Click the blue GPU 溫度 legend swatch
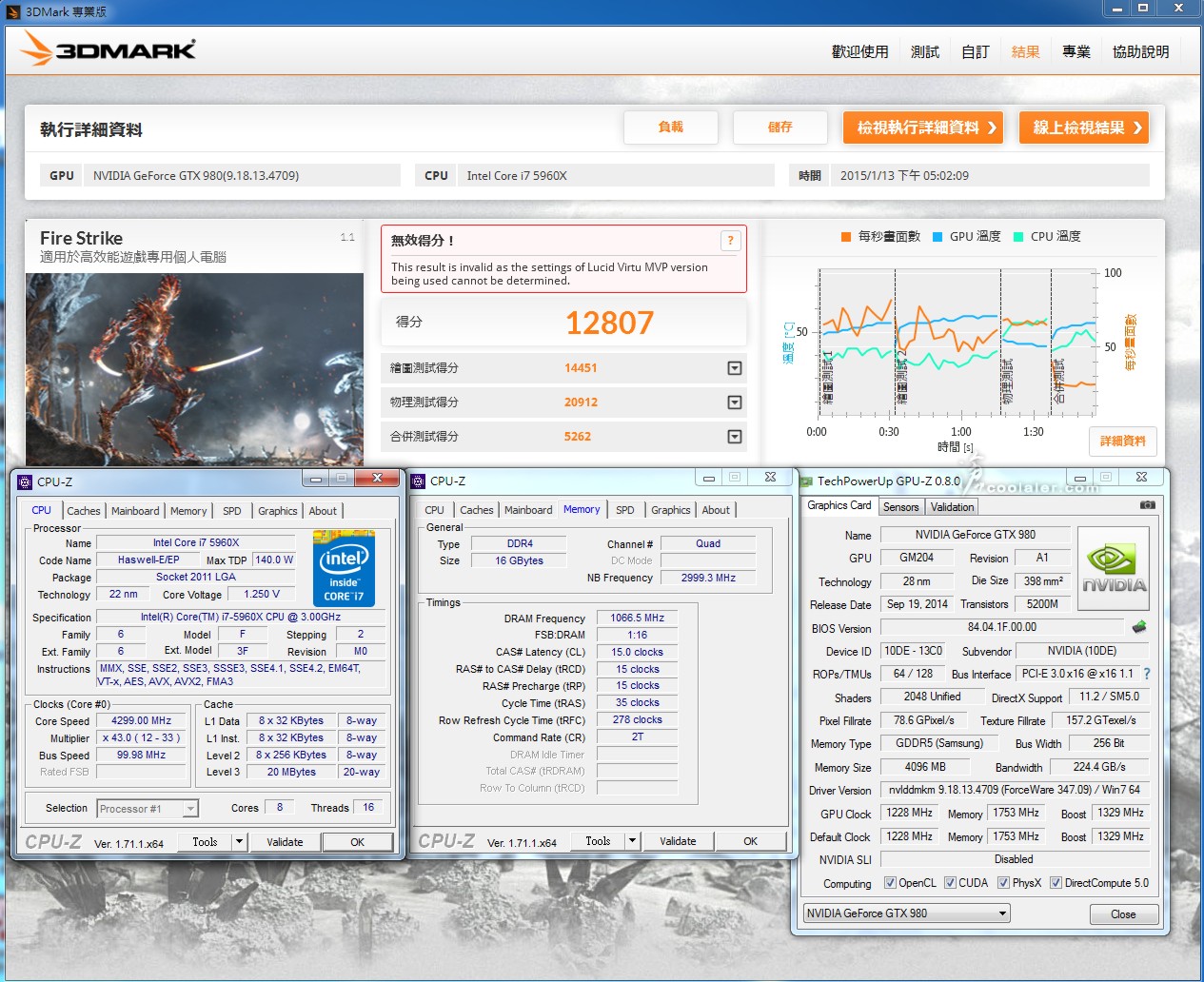 coord(938,237)
